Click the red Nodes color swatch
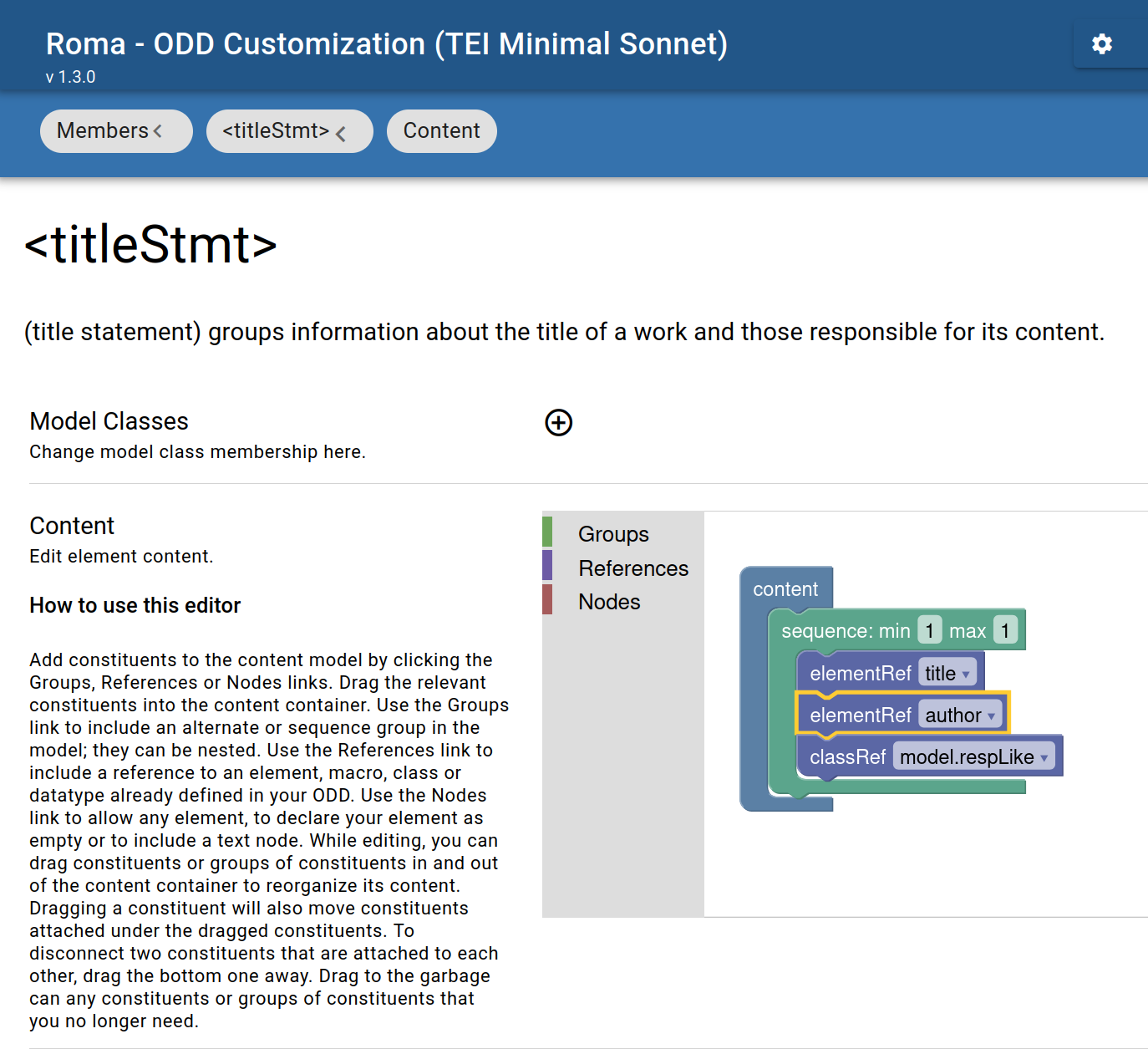The height and width of the screenshot is (1049, 1148). tap(547, 599)
